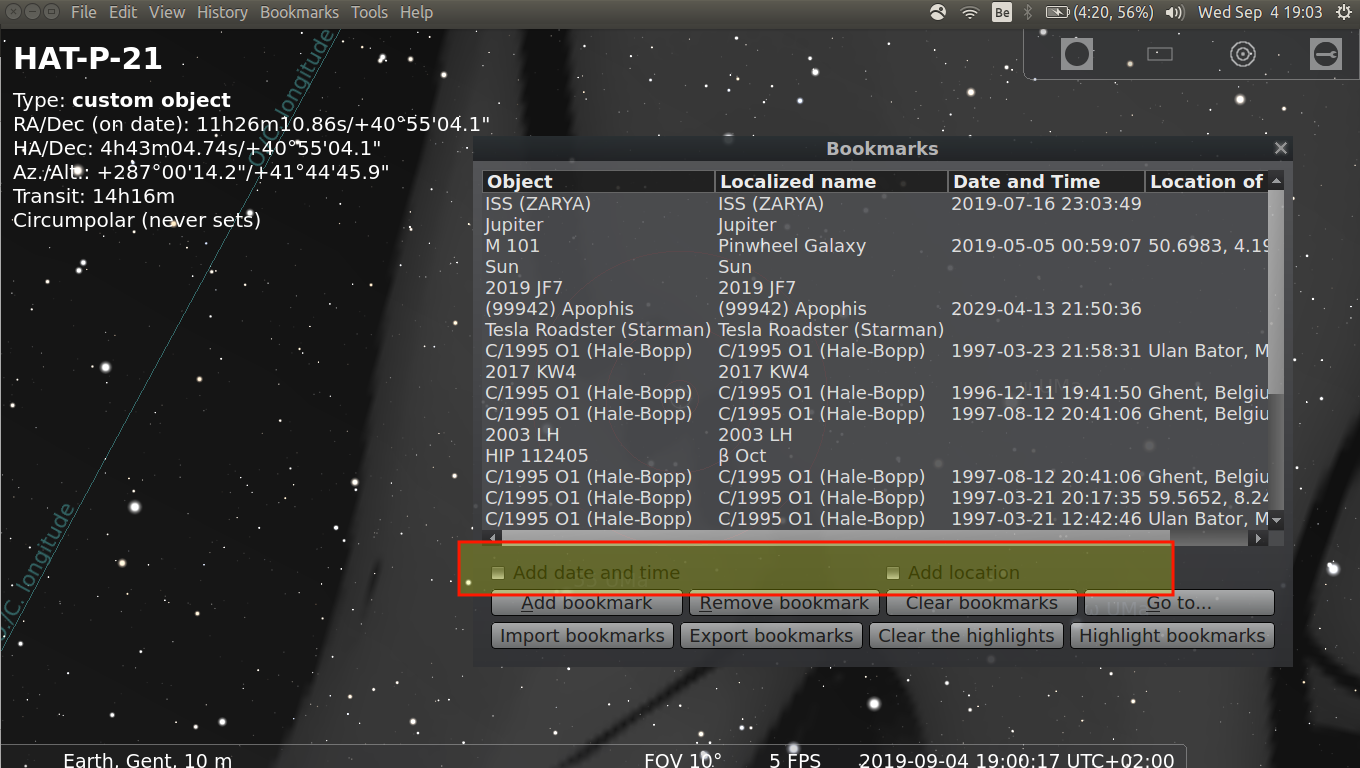Screen dimensions: 1360x768
Task: Click the bookmarks list scroll-up arrow
Action: (1276, 180)
